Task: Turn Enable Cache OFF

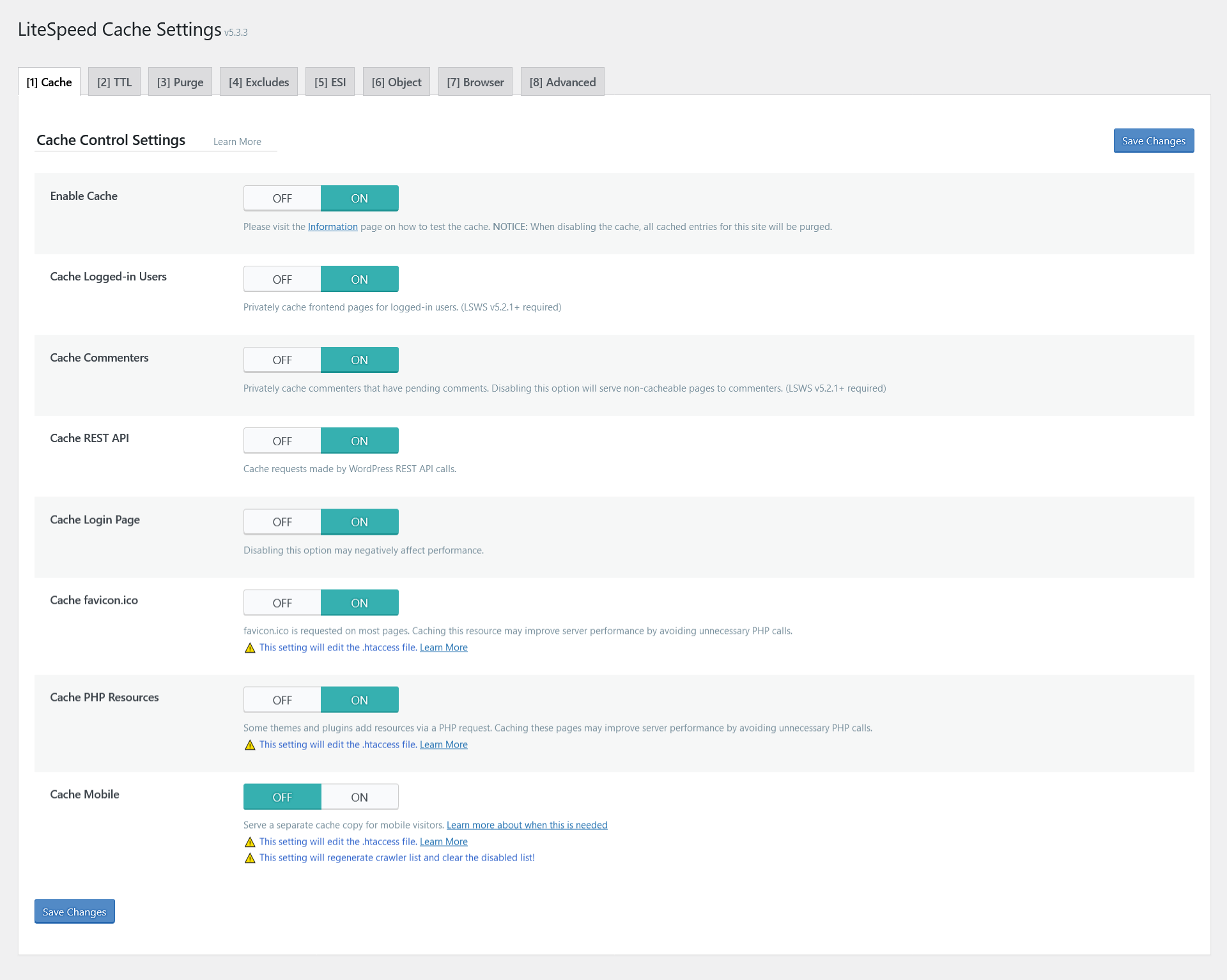Action: (282, 198)
